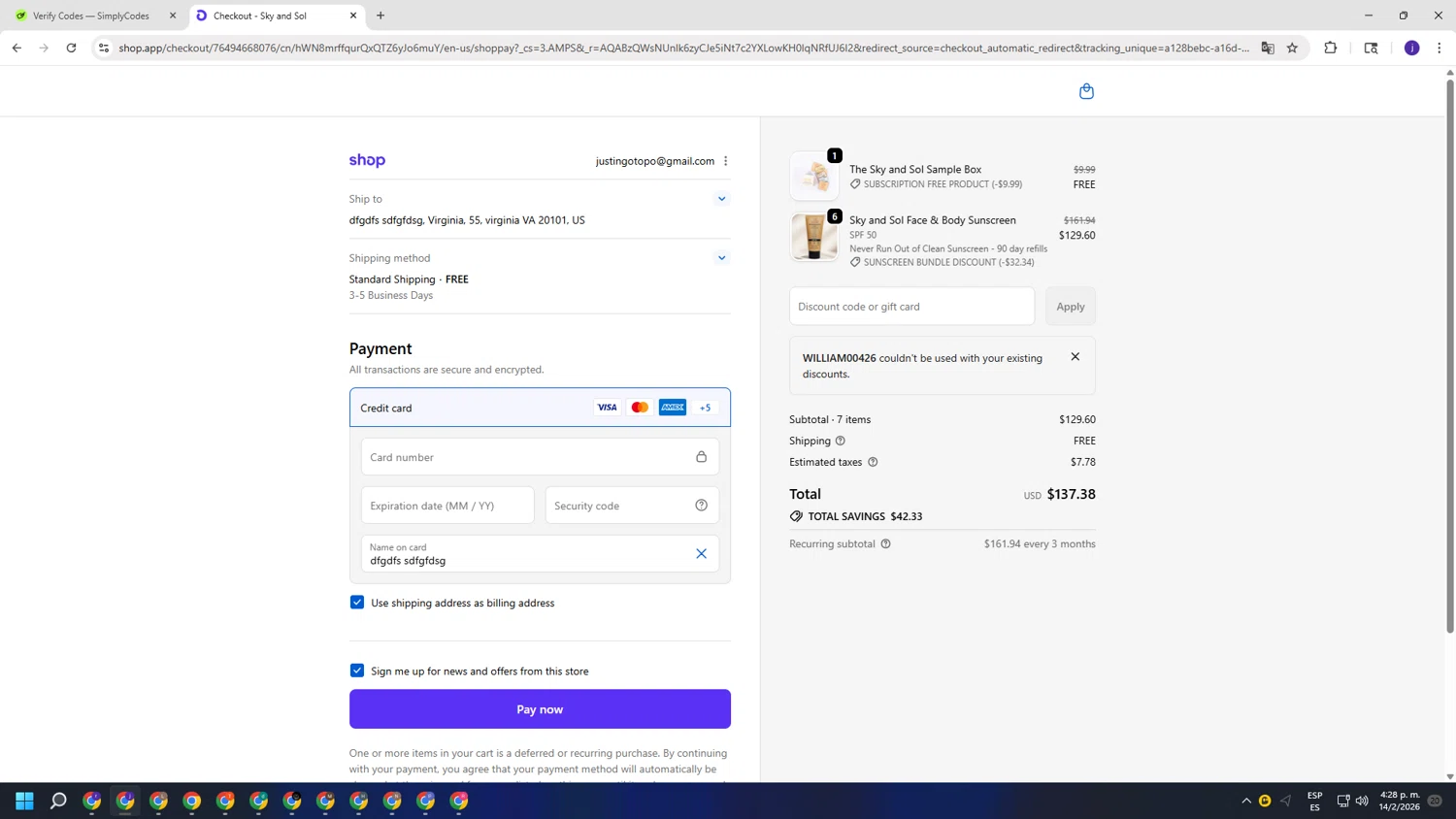Expand the Ship to address section

click(x=721, y=199)
